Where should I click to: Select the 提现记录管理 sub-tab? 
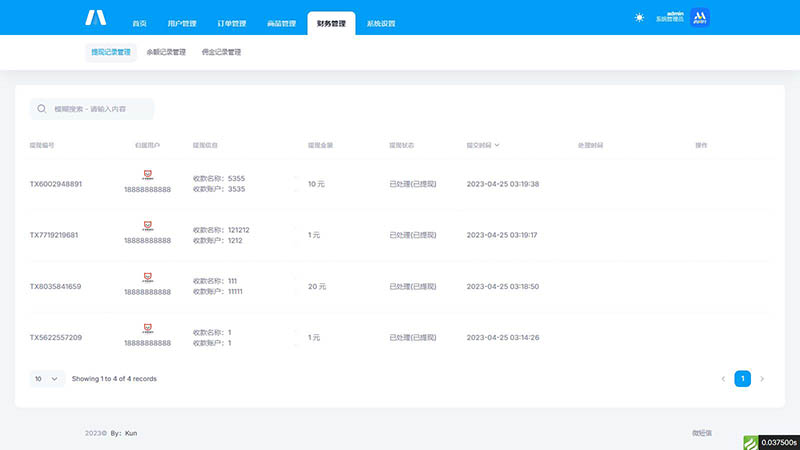coord(111,52)
